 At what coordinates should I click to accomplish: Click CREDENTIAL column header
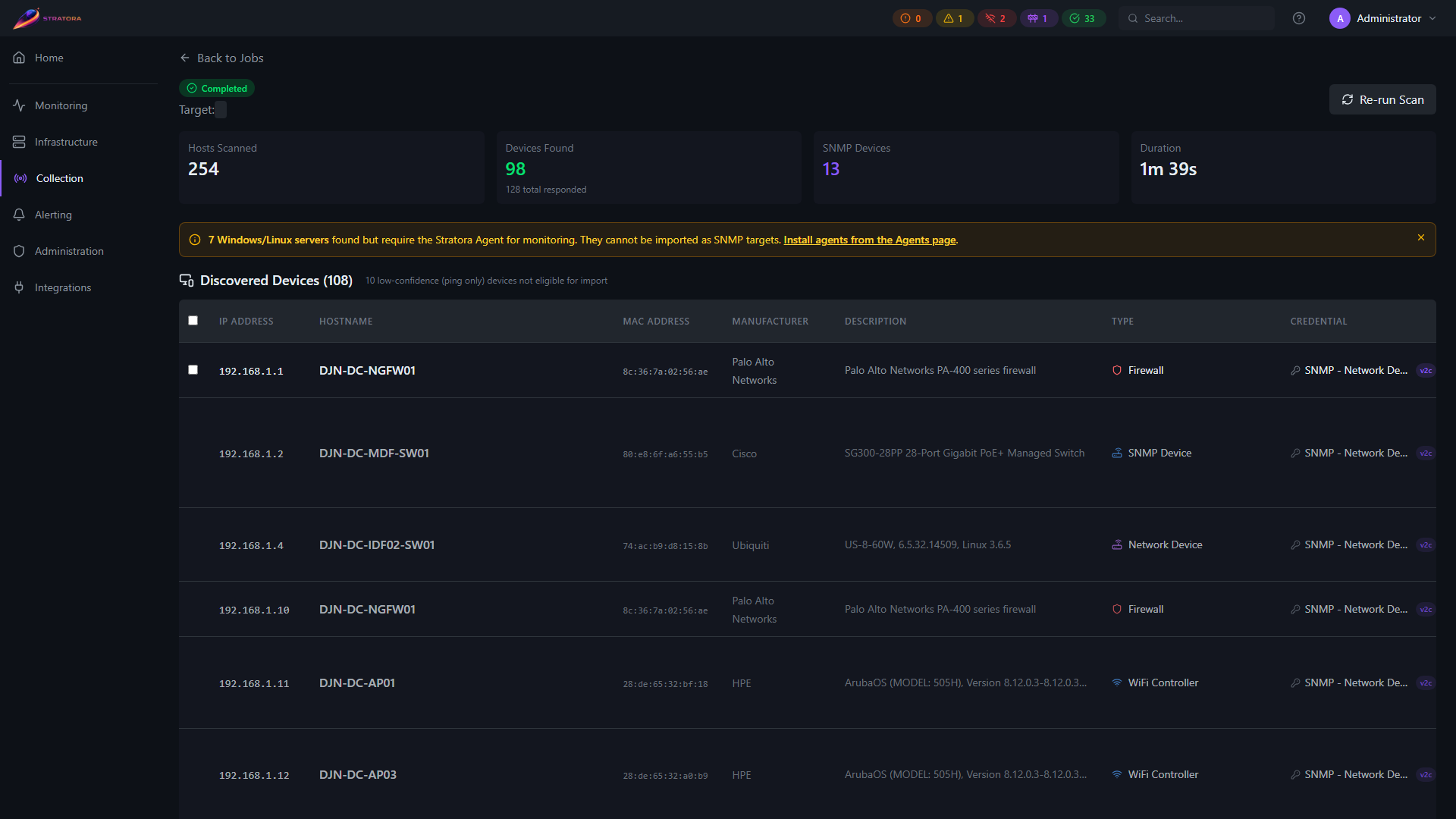click(x=1318, y=322)
